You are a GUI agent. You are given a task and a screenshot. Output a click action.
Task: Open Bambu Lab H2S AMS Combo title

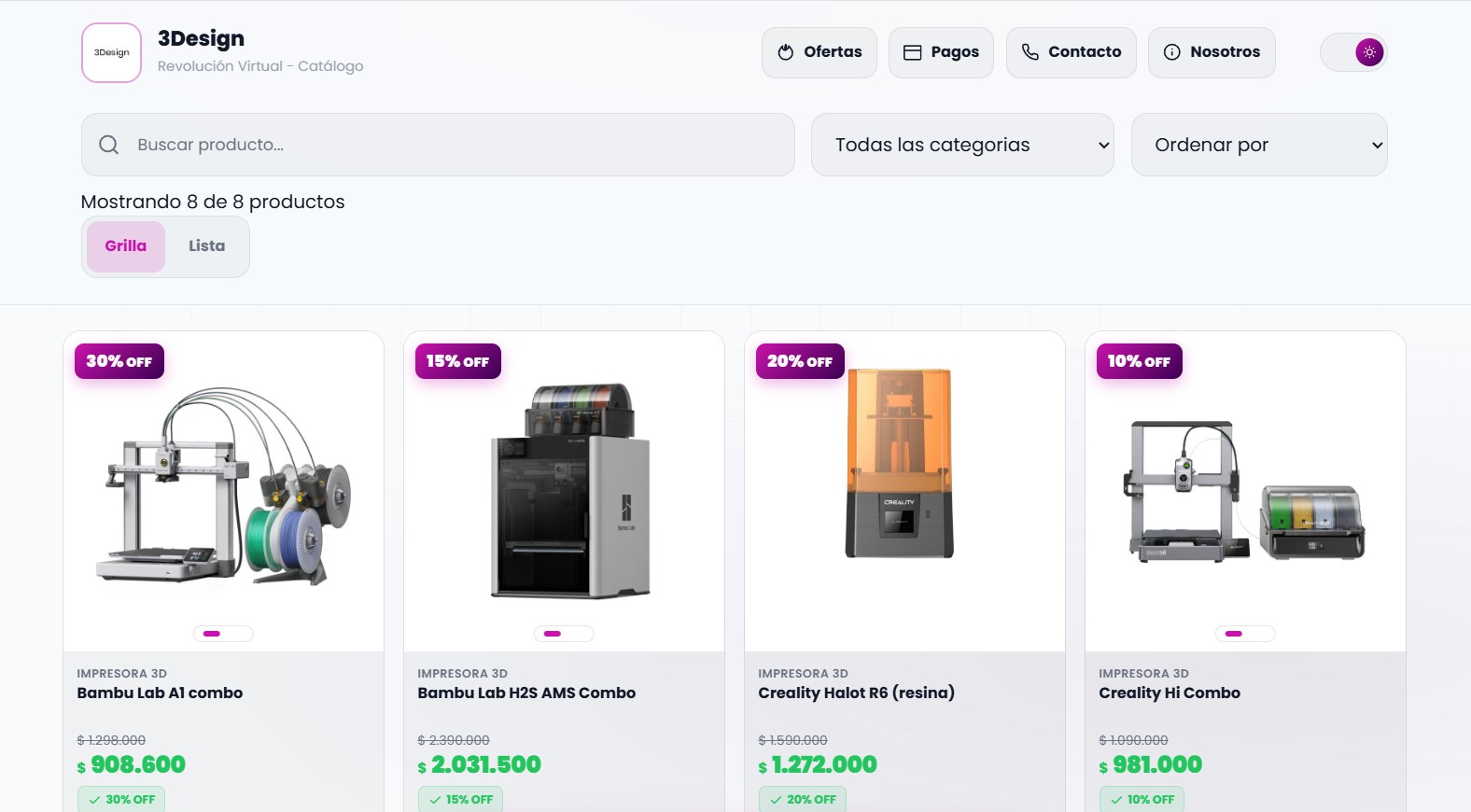(526, 693)
